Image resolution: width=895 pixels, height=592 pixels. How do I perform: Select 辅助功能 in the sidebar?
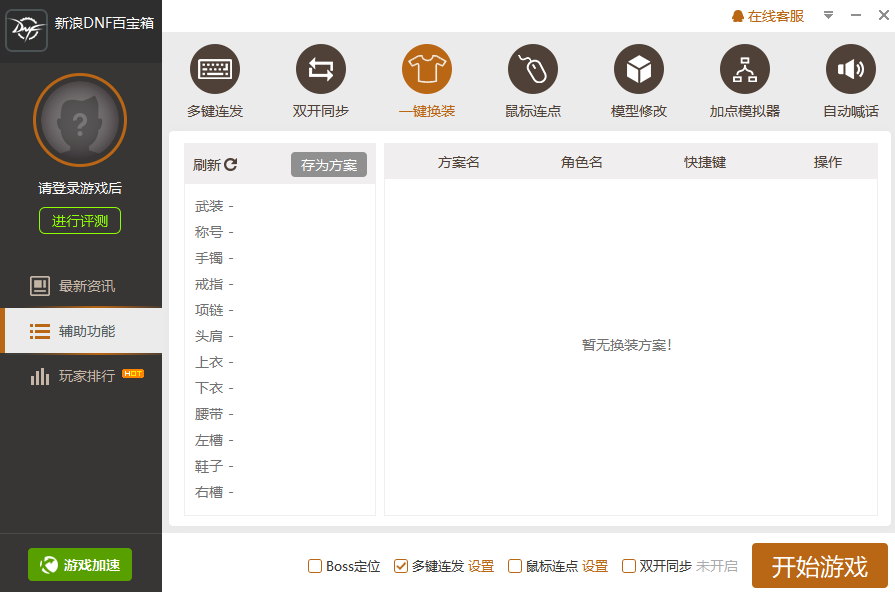(81, 331)
